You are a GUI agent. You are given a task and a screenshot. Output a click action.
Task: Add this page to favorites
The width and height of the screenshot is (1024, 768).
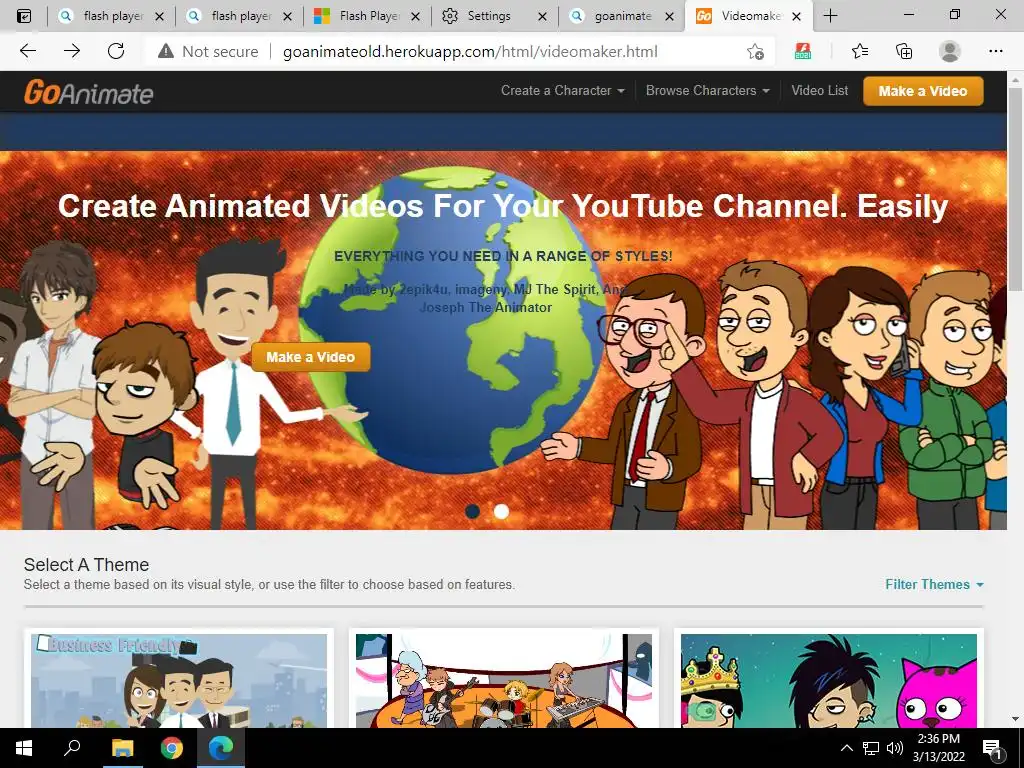[x=756, y=51]
